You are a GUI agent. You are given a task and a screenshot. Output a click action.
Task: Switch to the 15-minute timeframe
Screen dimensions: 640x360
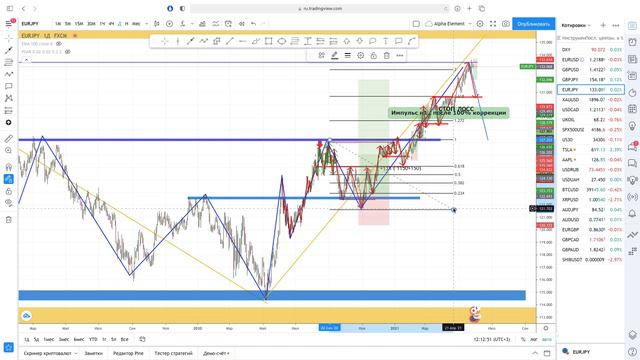[79, 24]
